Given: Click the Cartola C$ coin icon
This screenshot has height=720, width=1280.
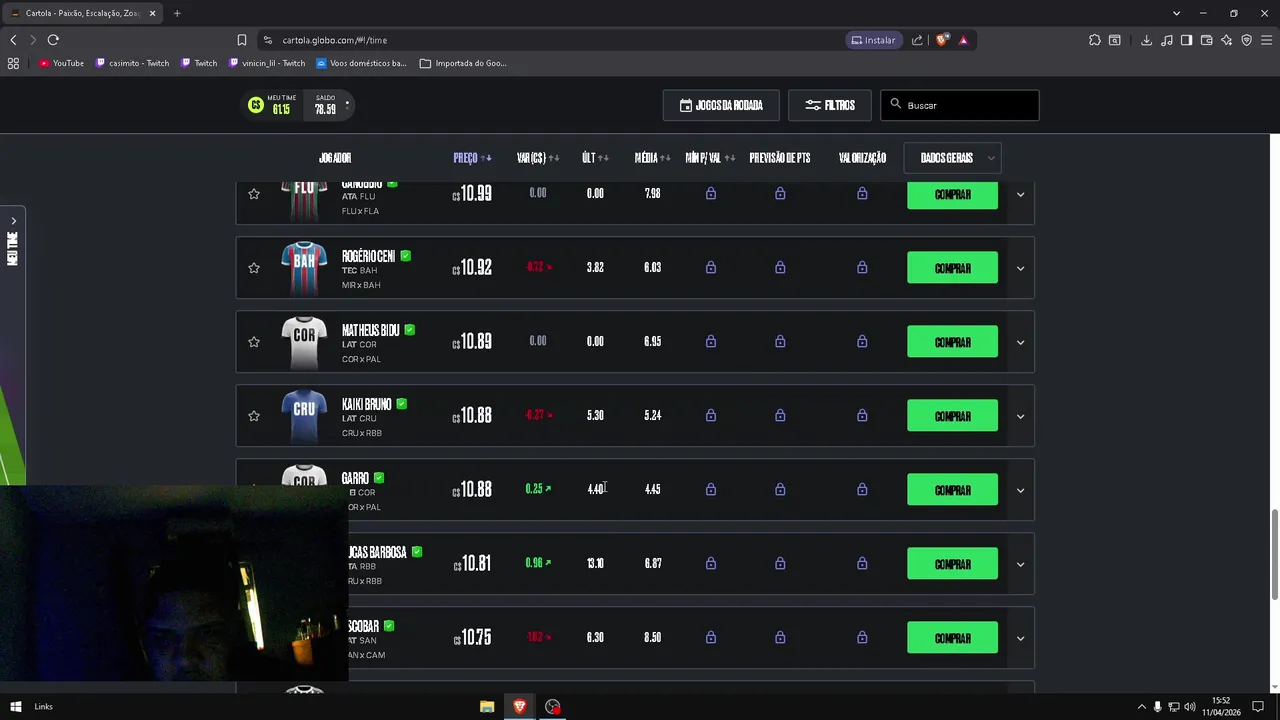Looking at the screenshot, I should pos(256,105).
